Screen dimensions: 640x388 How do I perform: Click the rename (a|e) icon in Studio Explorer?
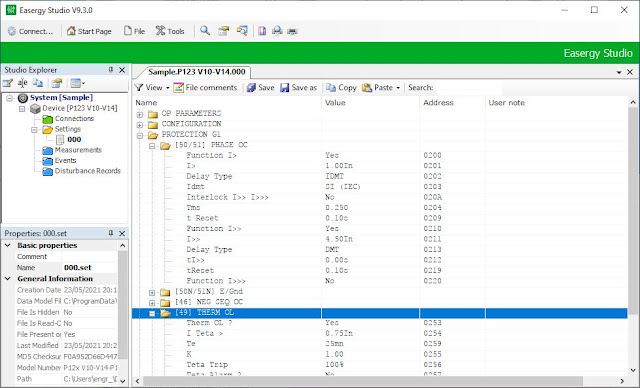pyautogui.click(x=22, y=83)
